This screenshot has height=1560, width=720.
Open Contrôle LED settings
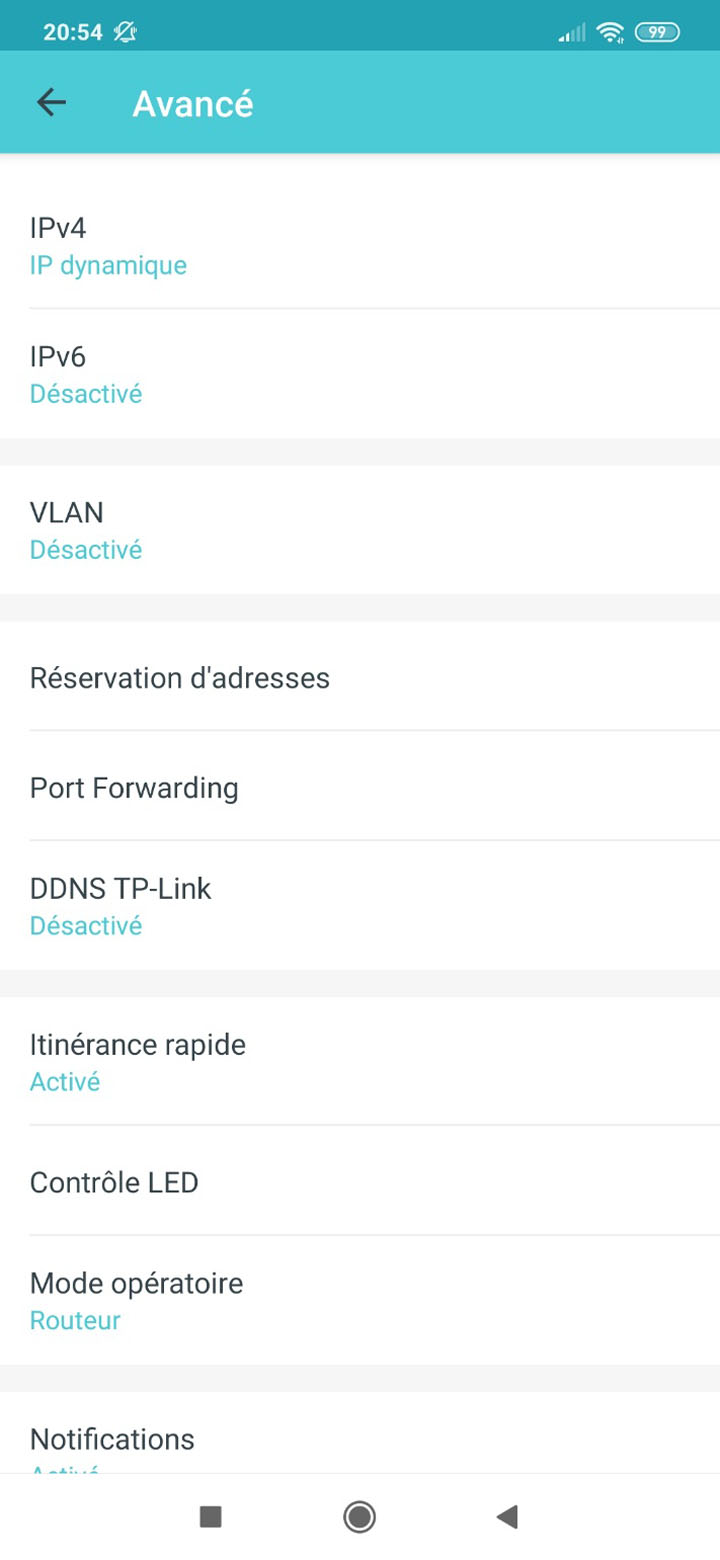(360, 1180)
